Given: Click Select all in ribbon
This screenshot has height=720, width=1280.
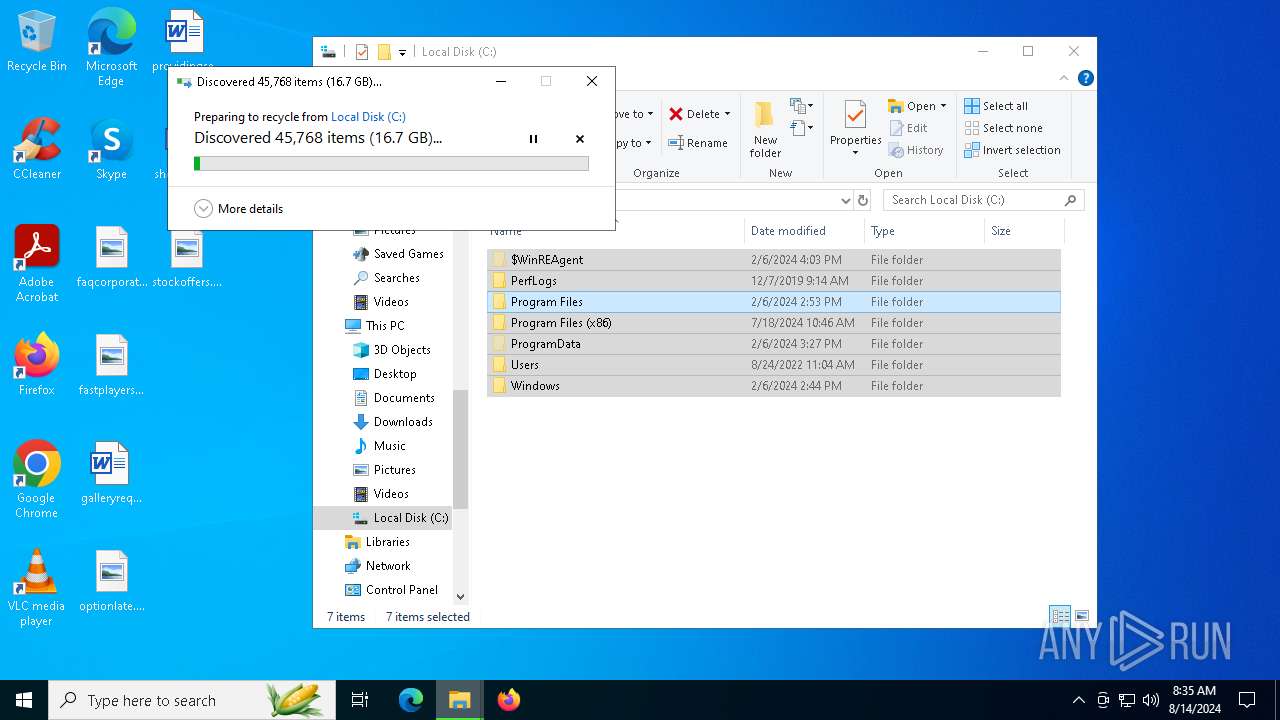Looking at the screenshot, I should (x=996, y=106).
